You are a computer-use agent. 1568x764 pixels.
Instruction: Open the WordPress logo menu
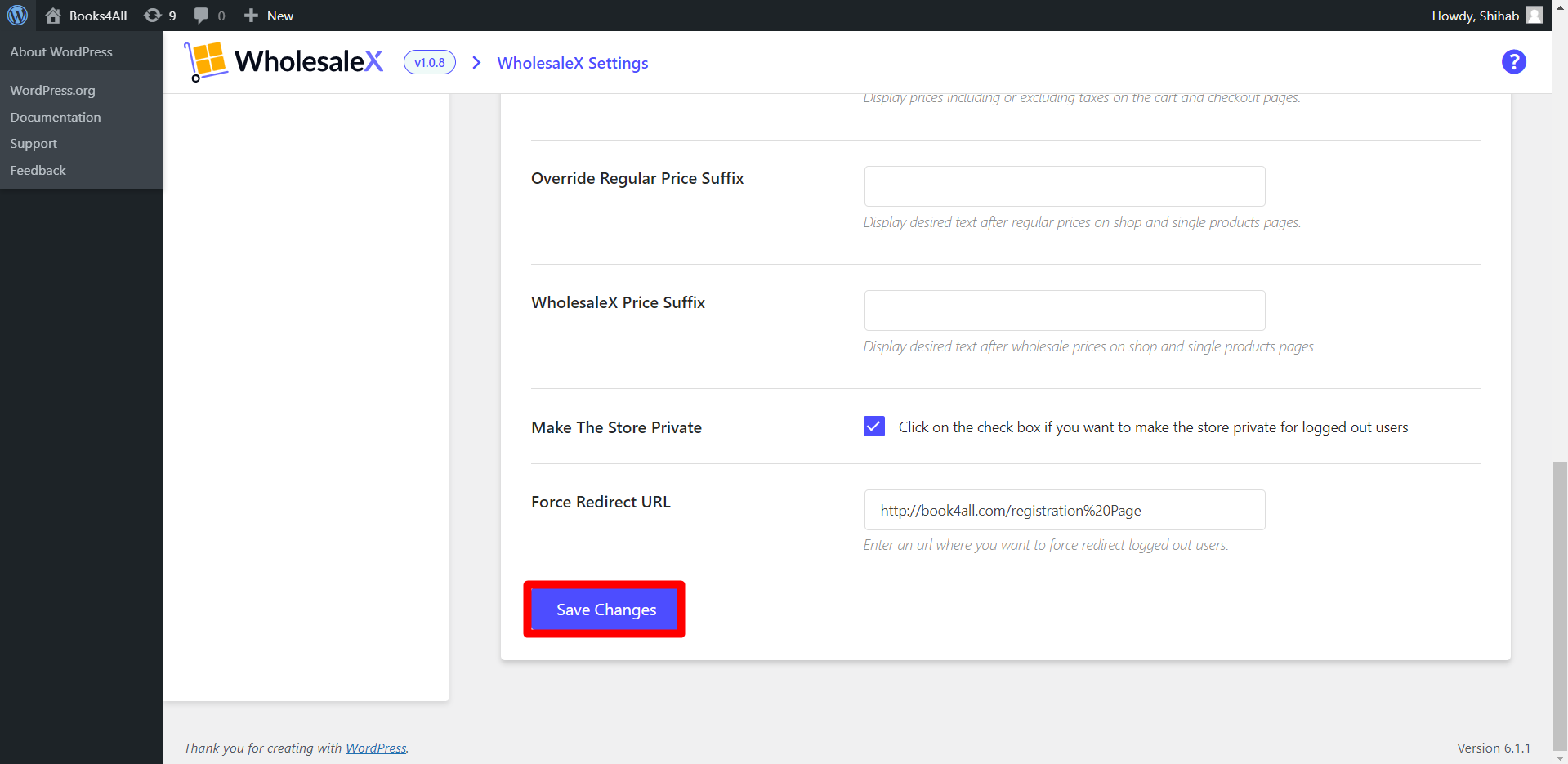17,16
